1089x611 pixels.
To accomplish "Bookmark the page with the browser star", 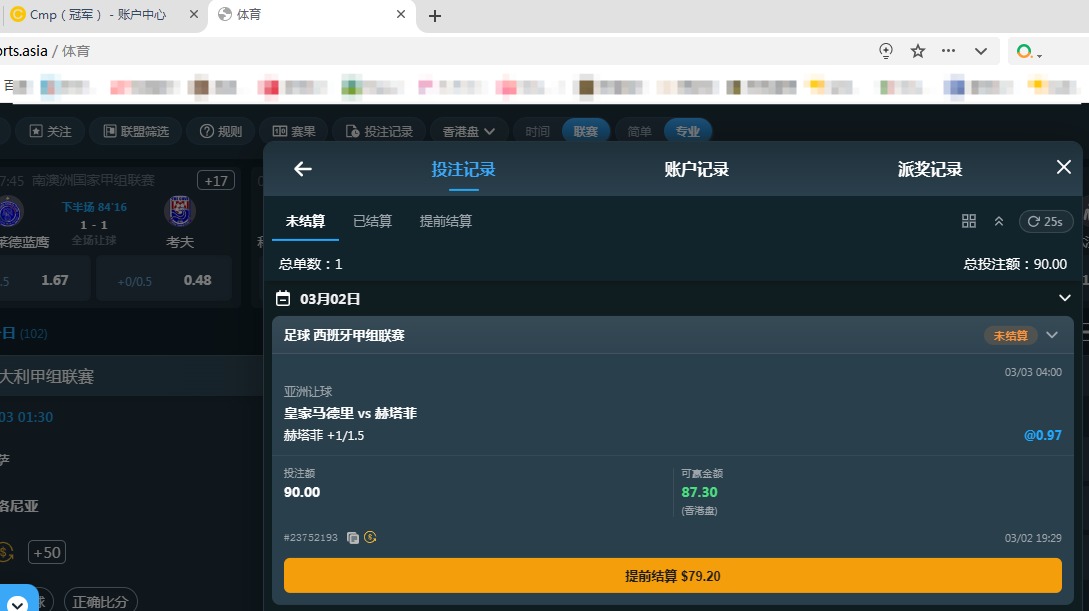I will click(917, 50).
